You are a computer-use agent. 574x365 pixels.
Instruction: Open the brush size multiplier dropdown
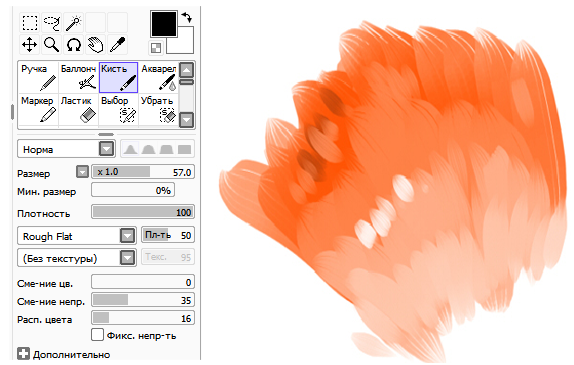[x=82, y=172]
